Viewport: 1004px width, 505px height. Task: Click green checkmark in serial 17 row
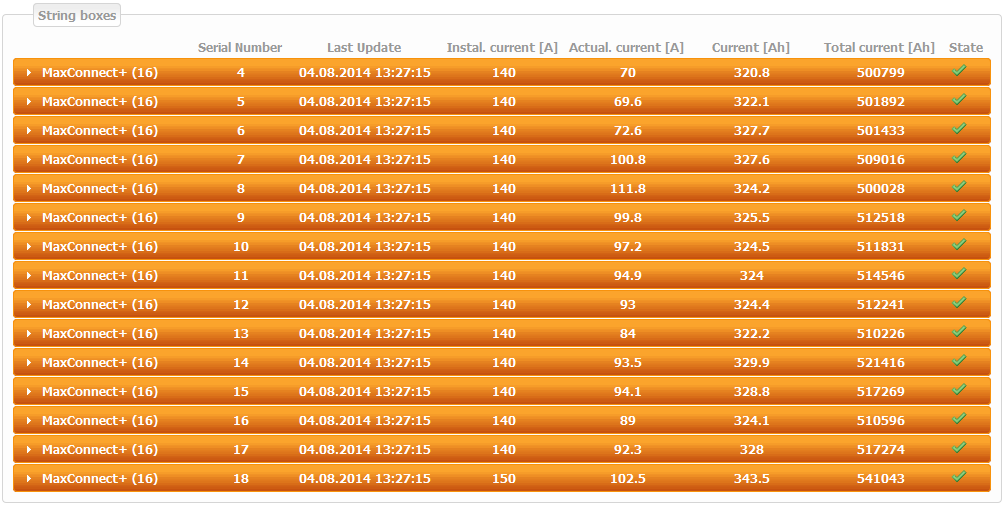tap(959, 448)
